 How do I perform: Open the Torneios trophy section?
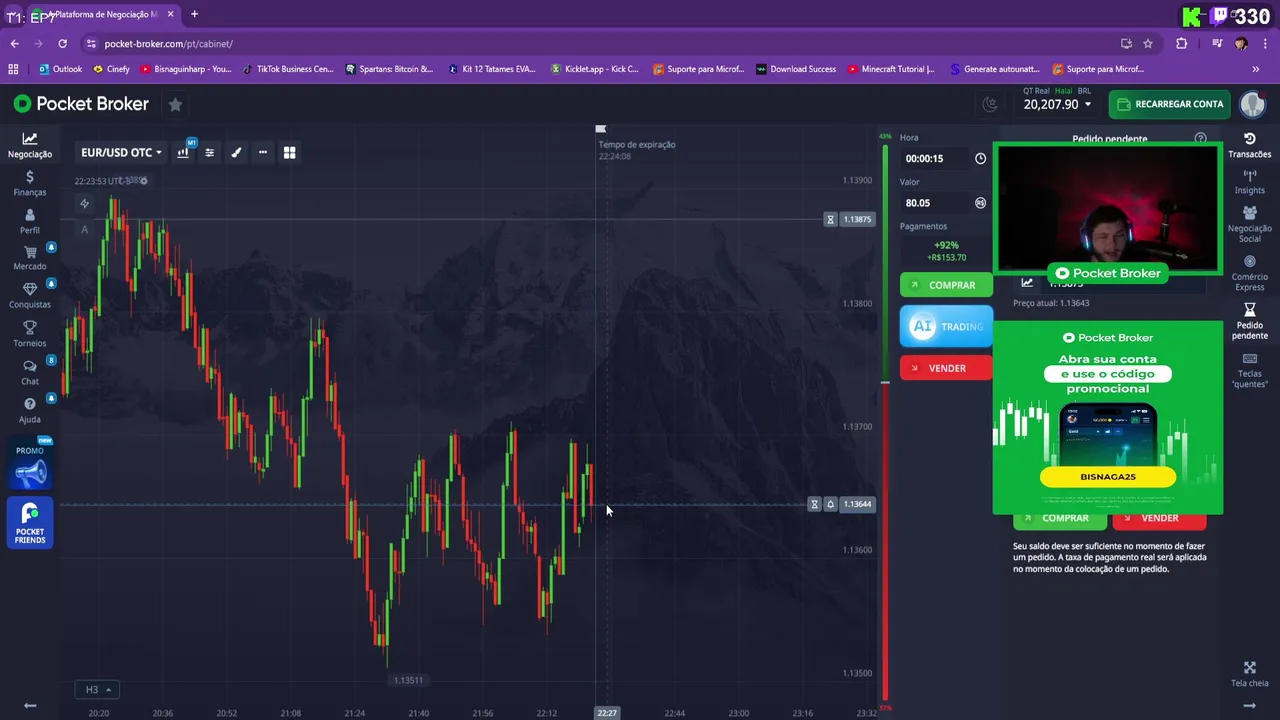[30, 334]
